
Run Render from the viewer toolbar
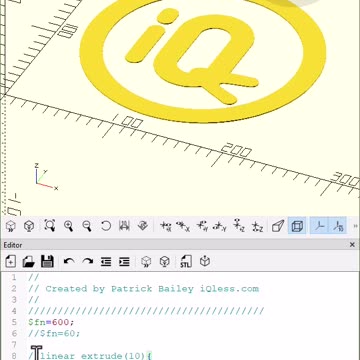click(29, 226)
